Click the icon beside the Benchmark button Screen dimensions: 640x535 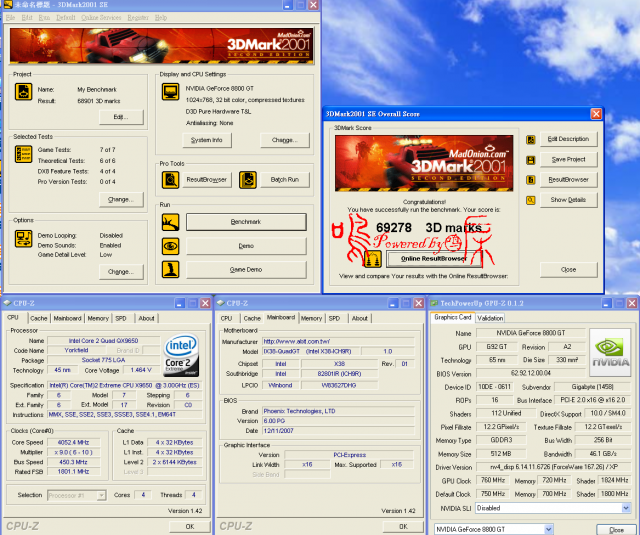[170, 222]
